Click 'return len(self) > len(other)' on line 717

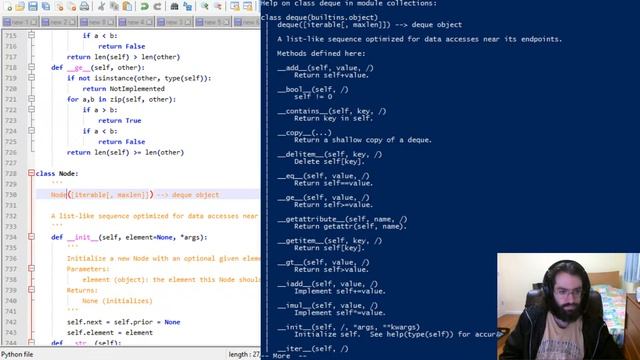pyautogui.click(x=123, y=57)
